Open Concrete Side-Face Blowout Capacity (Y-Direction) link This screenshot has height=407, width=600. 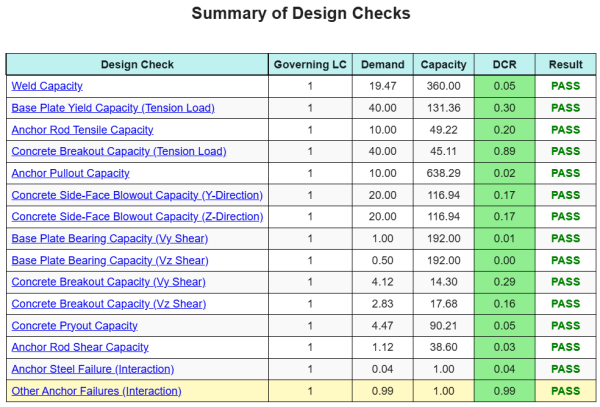pyautogui.click(x=136, y=195)
